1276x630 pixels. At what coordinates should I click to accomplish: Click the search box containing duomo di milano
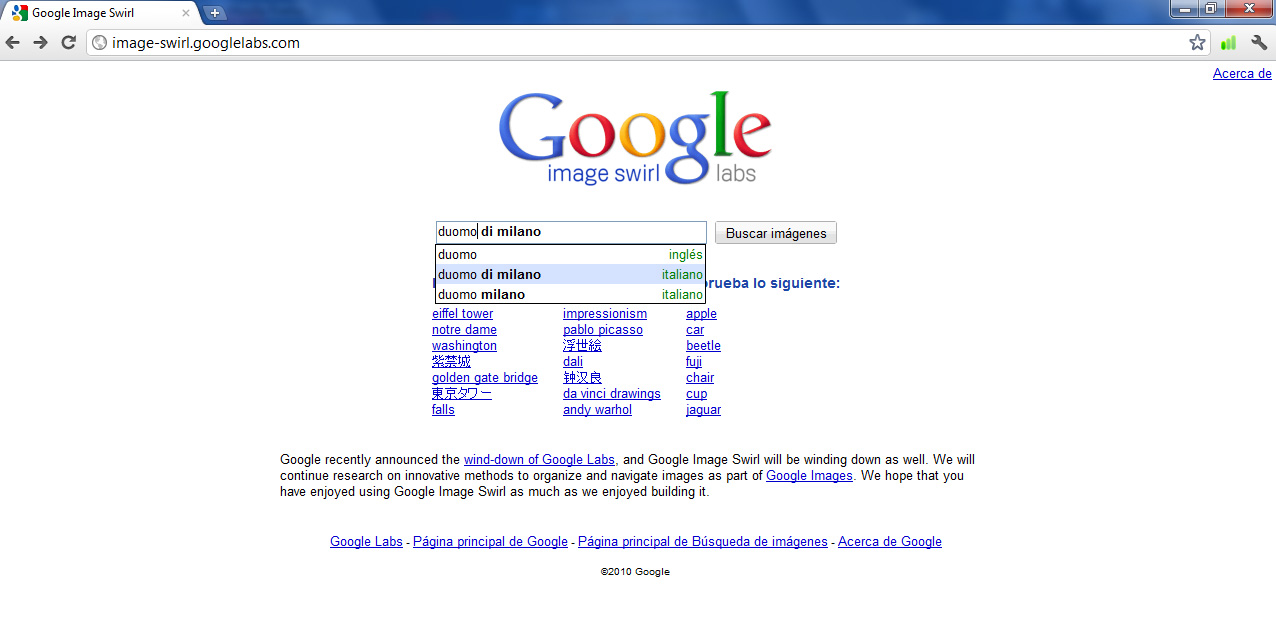(x=571, y=232)
